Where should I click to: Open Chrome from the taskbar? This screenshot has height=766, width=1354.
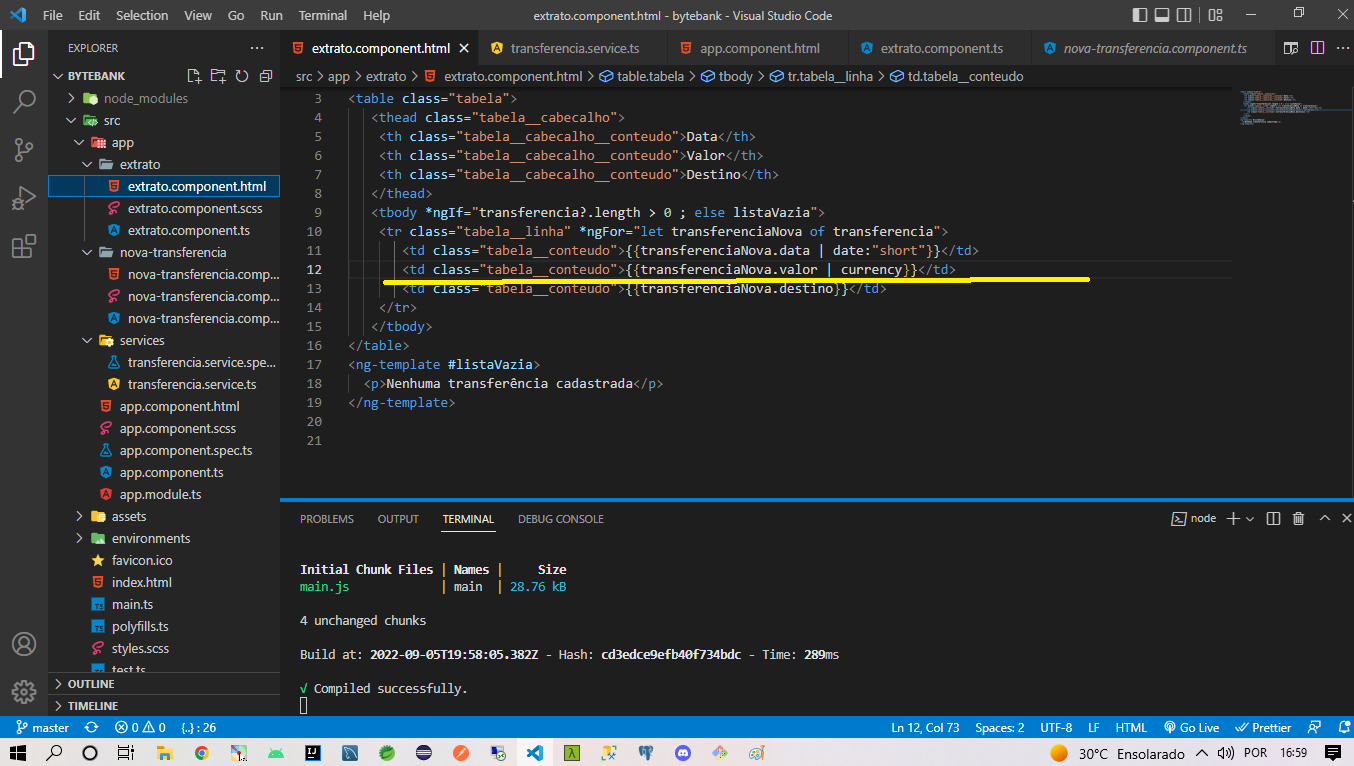pyautogui.click(x=201, y=753)
